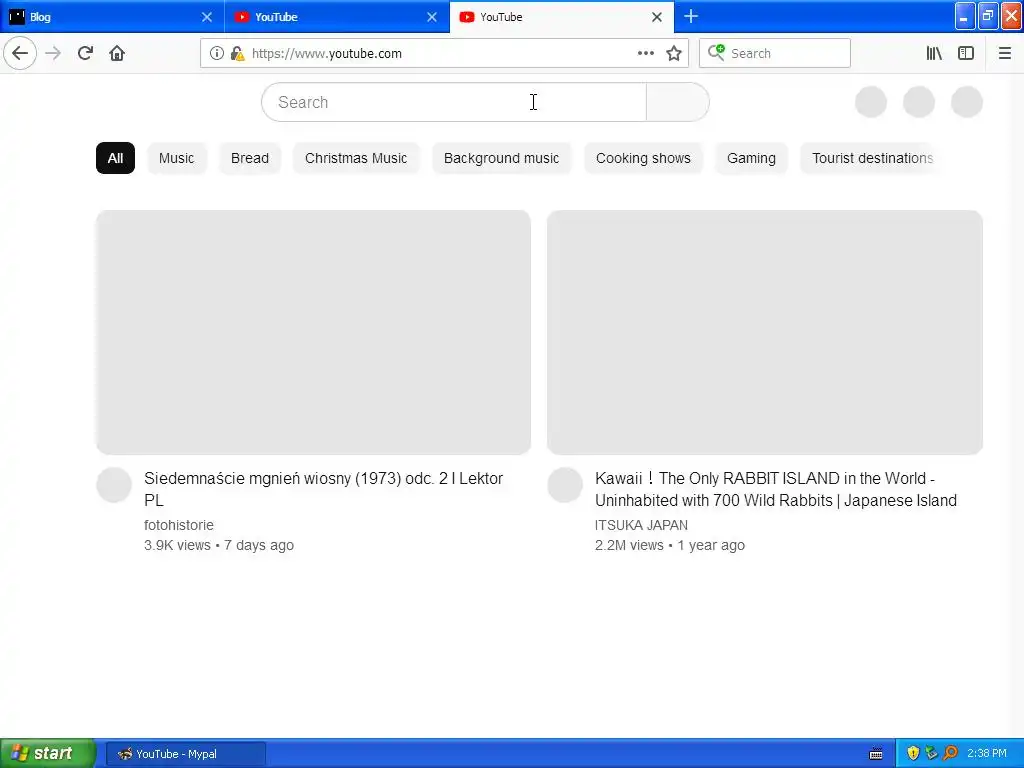Click the search engine magnifier icon
Viewport: 1024px width, 768px height.
[716, 52]
